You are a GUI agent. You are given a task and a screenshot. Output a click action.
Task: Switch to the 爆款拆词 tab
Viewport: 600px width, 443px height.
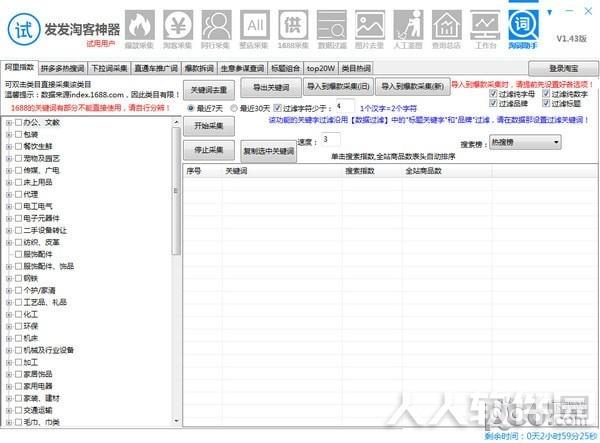(x=199, y=68)
